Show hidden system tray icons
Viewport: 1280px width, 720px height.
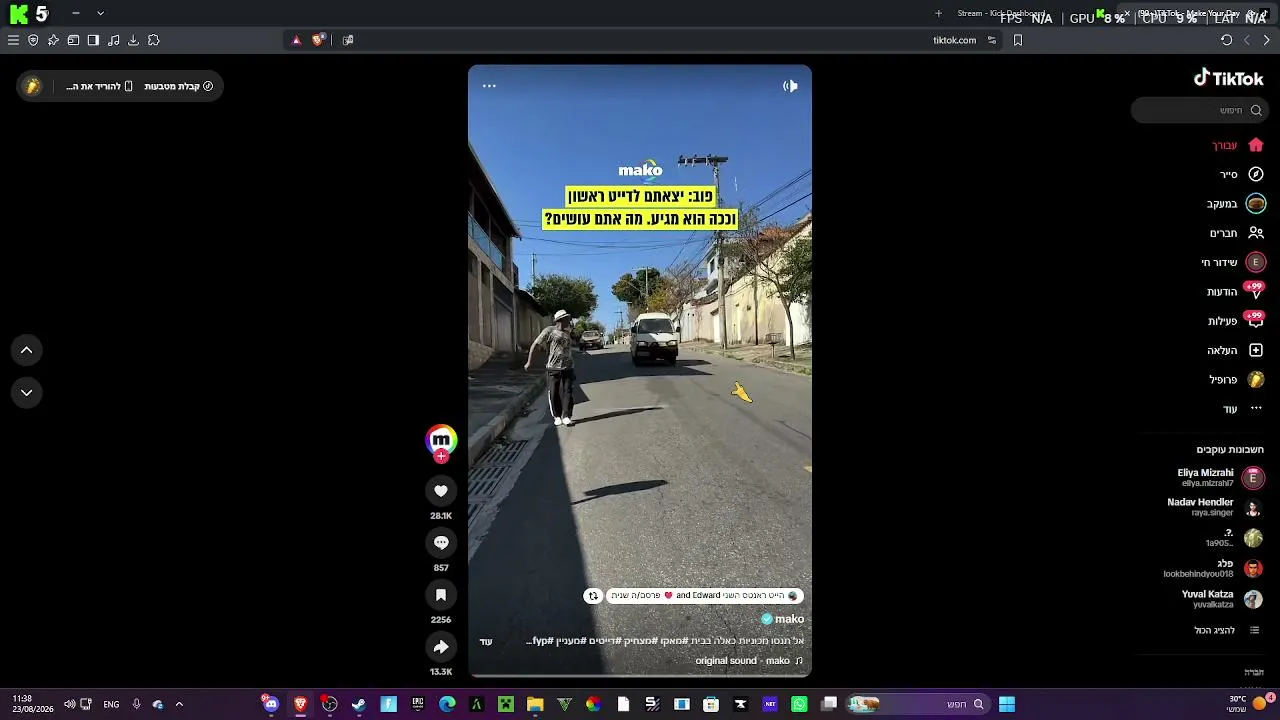(179, 704)
